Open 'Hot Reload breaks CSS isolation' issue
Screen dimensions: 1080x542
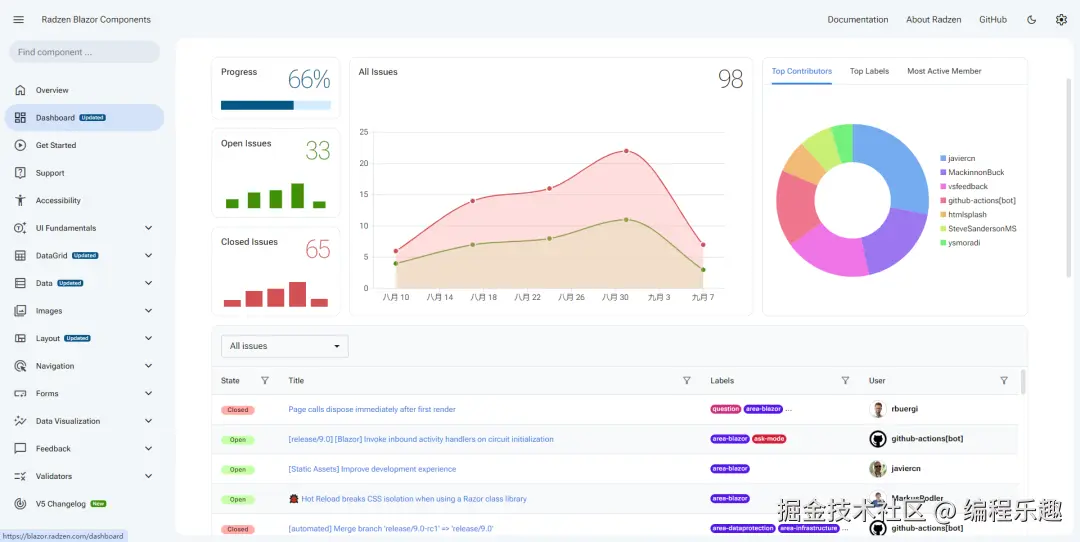point(408,499)
